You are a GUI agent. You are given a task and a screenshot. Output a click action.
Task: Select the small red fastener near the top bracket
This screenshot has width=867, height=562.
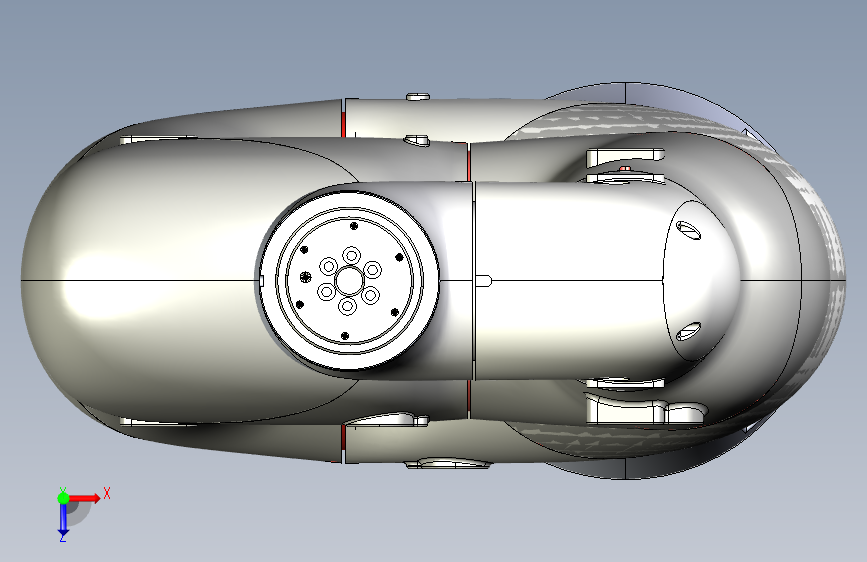[625, 168]
